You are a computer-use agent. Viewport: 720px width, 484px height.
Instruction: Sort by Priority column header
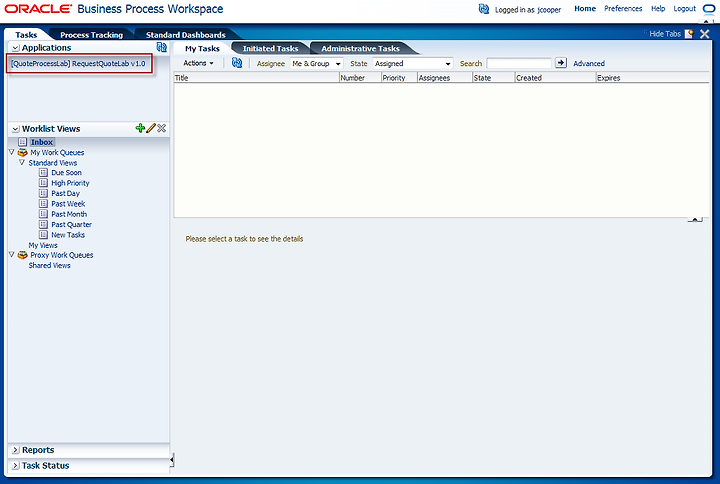tap(399, 78)
